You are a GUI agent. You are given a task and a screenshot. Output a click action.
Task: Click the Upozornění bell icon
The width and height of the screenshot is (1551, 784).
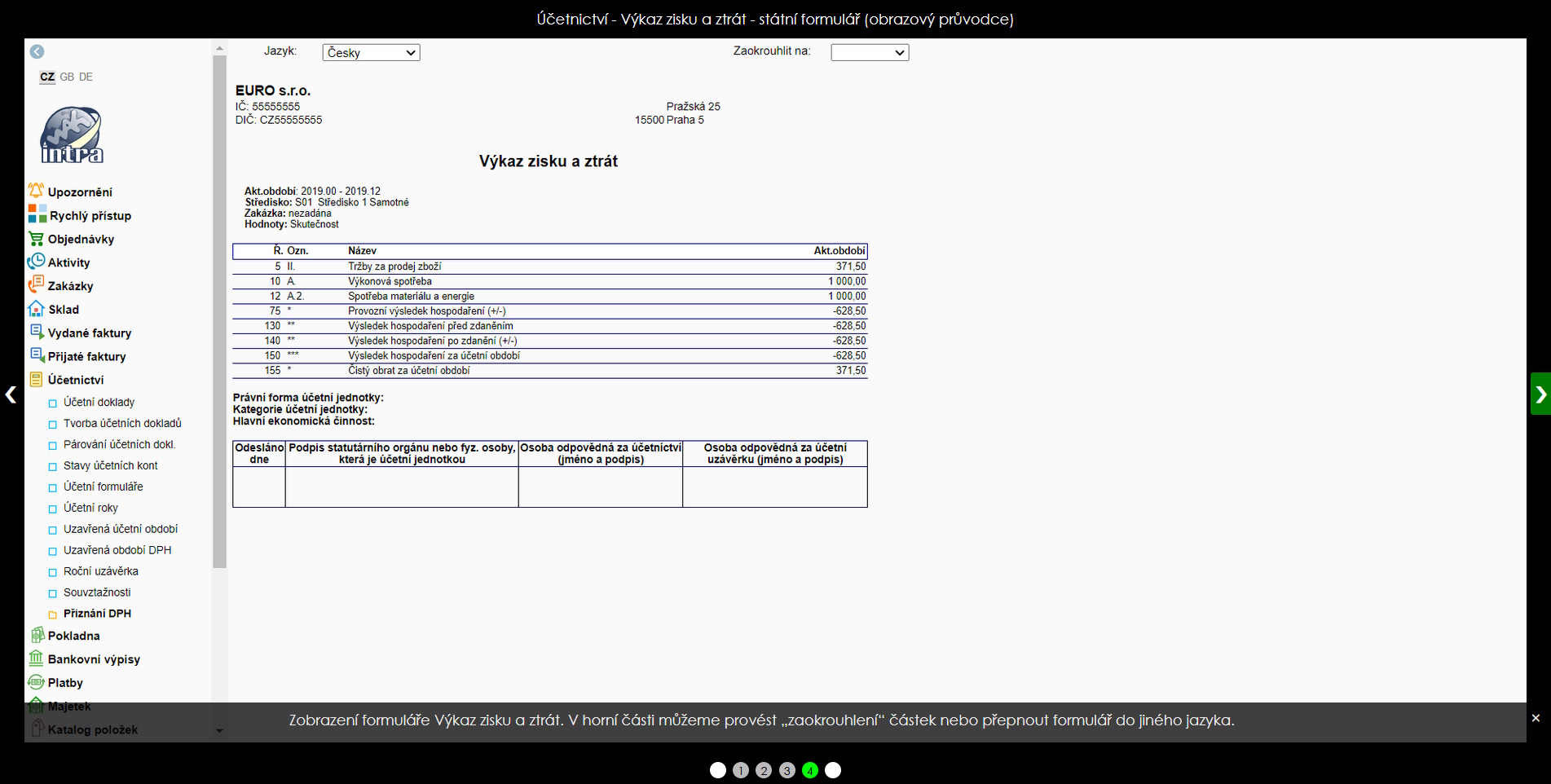click(36, 191)
